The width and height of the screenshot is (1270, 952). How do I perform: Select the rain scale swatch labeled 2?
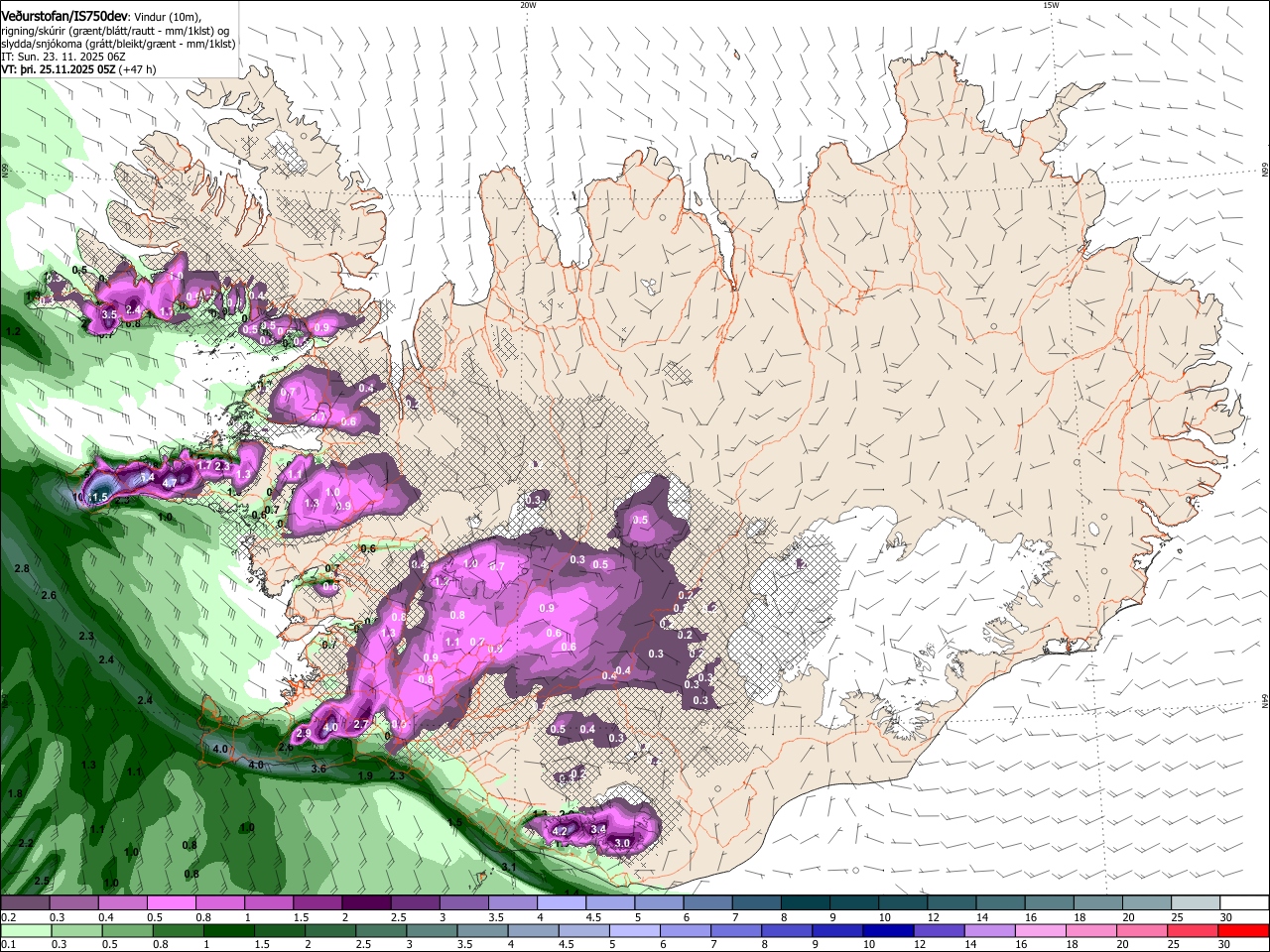329,931
